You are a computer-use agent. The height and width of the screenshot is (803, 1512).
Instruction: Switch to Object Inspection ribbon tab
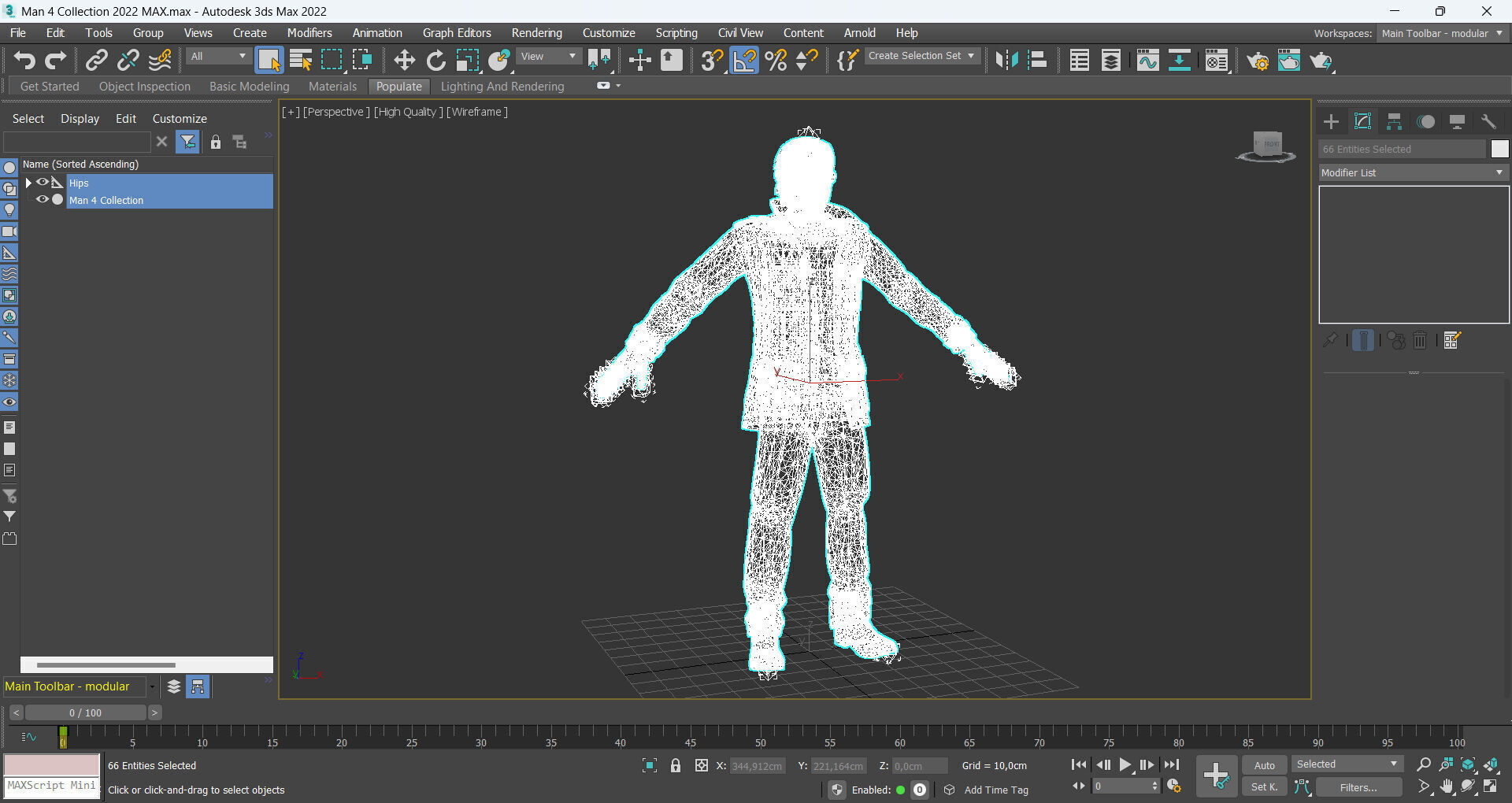(145, 87)
